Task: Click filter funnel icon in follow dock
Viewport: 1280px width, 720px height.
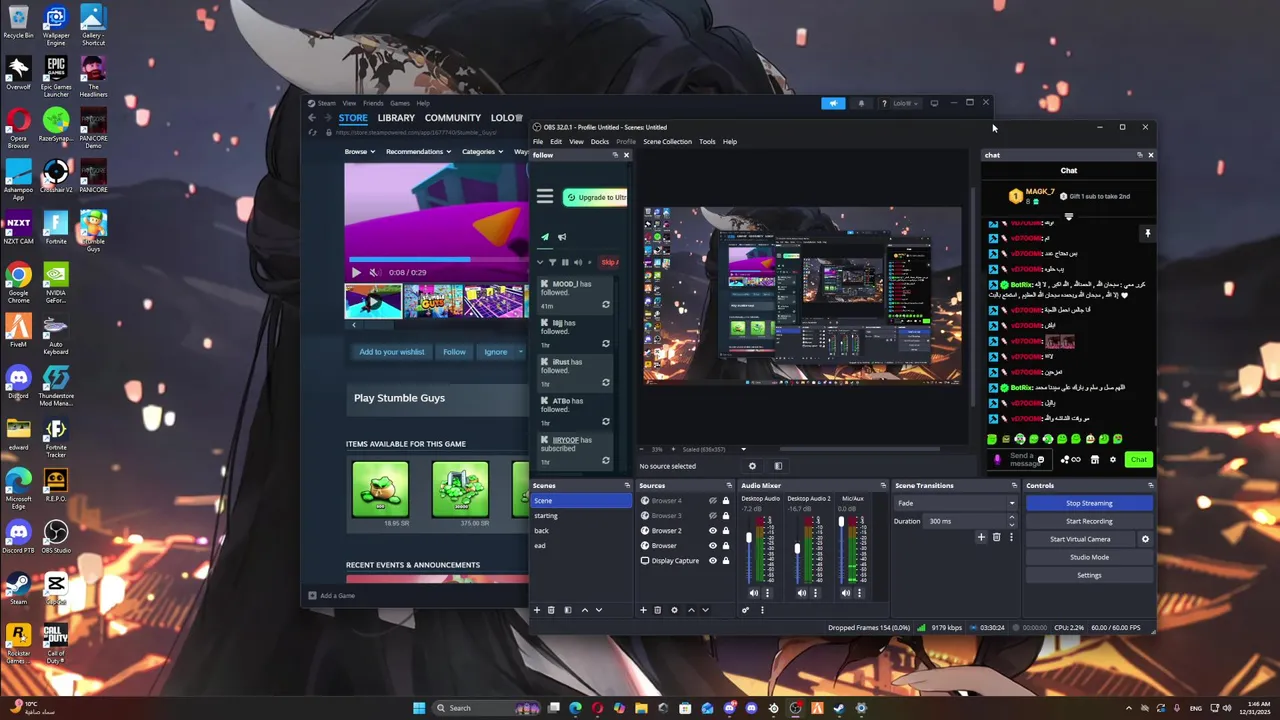Action: coord(552,262)
